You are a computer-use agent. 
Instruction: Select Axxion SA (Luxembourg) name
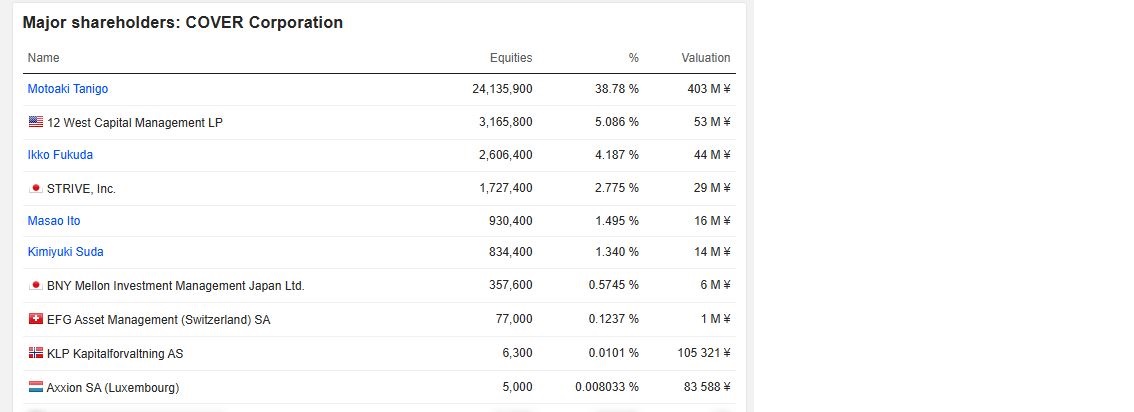coord(113,387)
